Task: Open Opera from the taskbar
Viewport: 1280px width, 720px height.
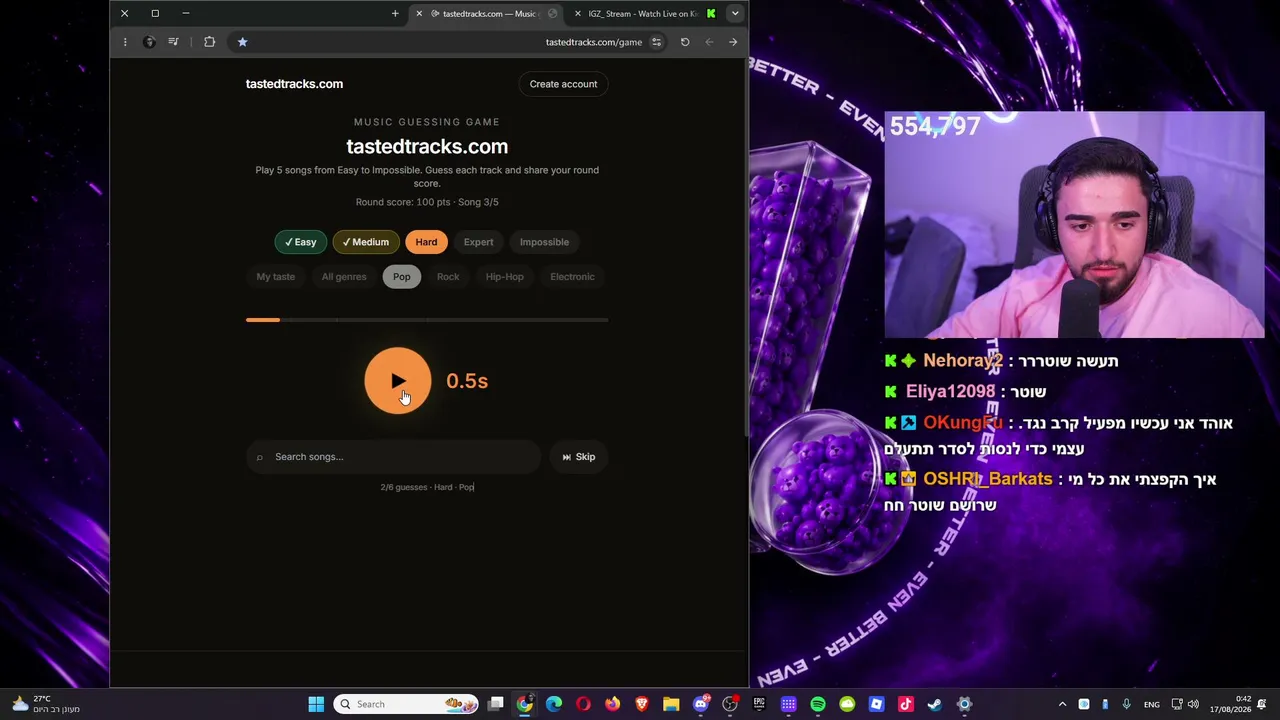Action: click(x=583, y=704)
